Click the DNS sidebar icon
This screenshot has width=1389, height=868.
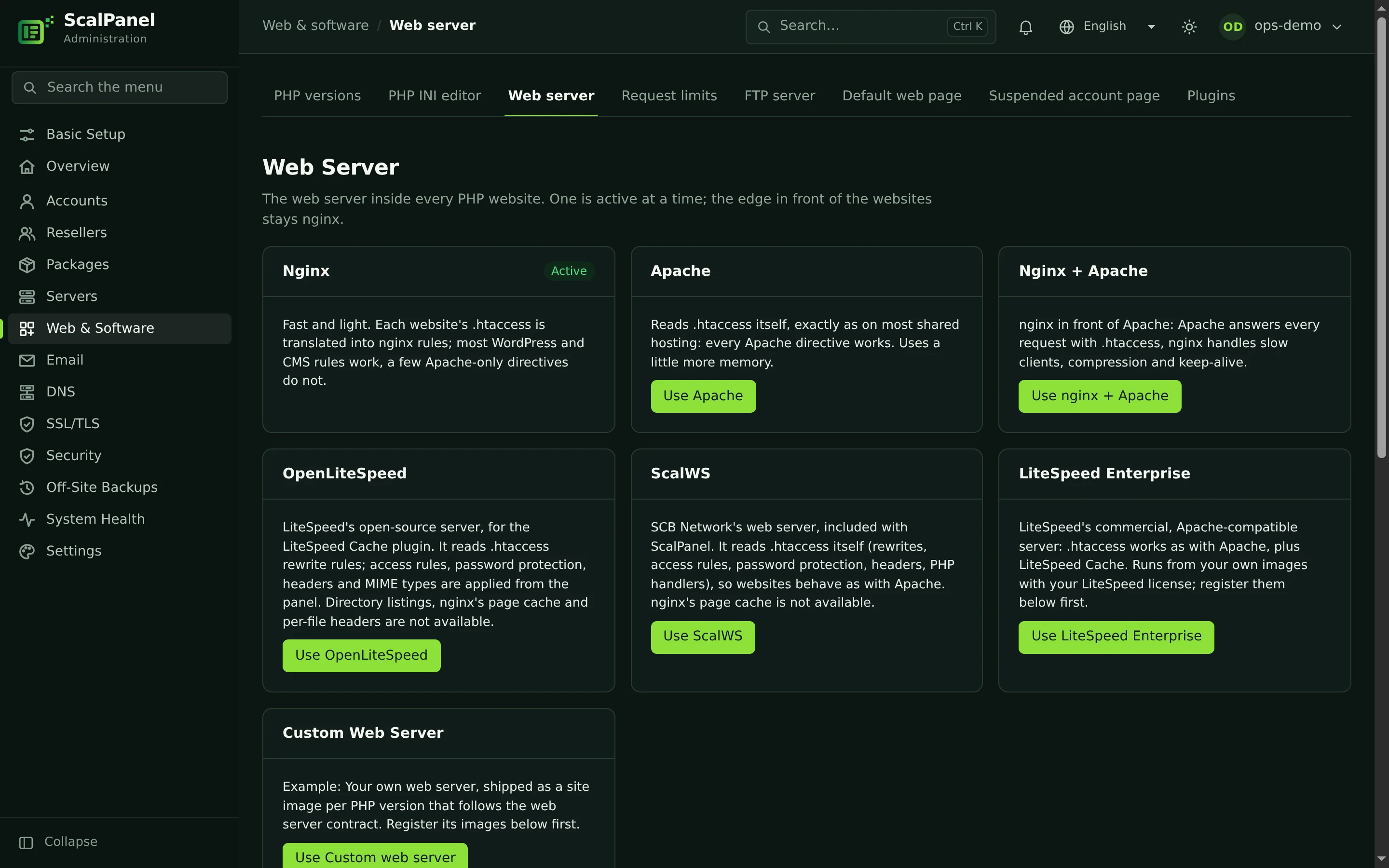click(27, 392)
